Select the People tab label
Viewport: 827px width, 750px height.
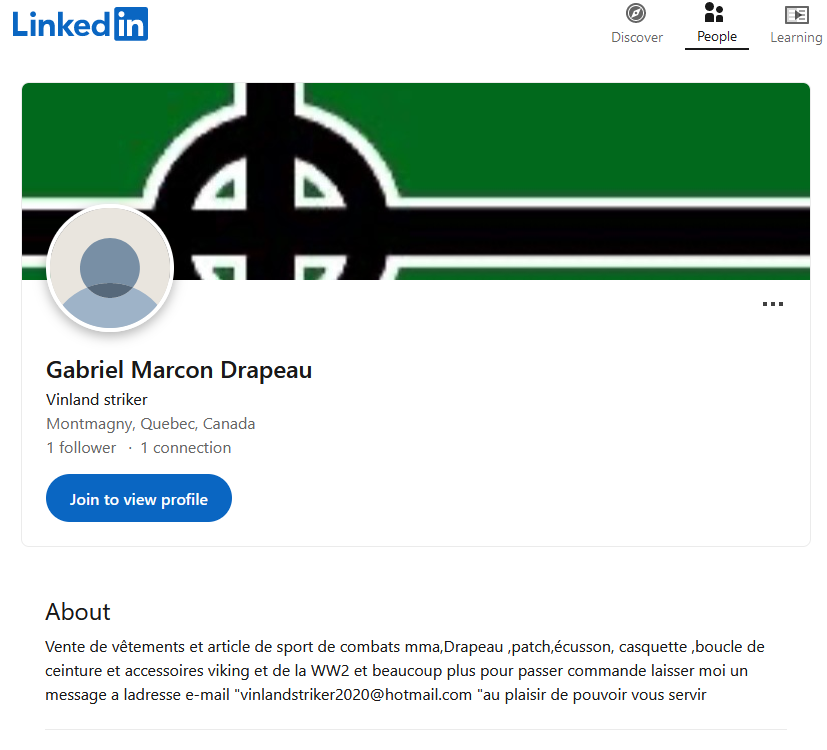(x=717, y=36)
